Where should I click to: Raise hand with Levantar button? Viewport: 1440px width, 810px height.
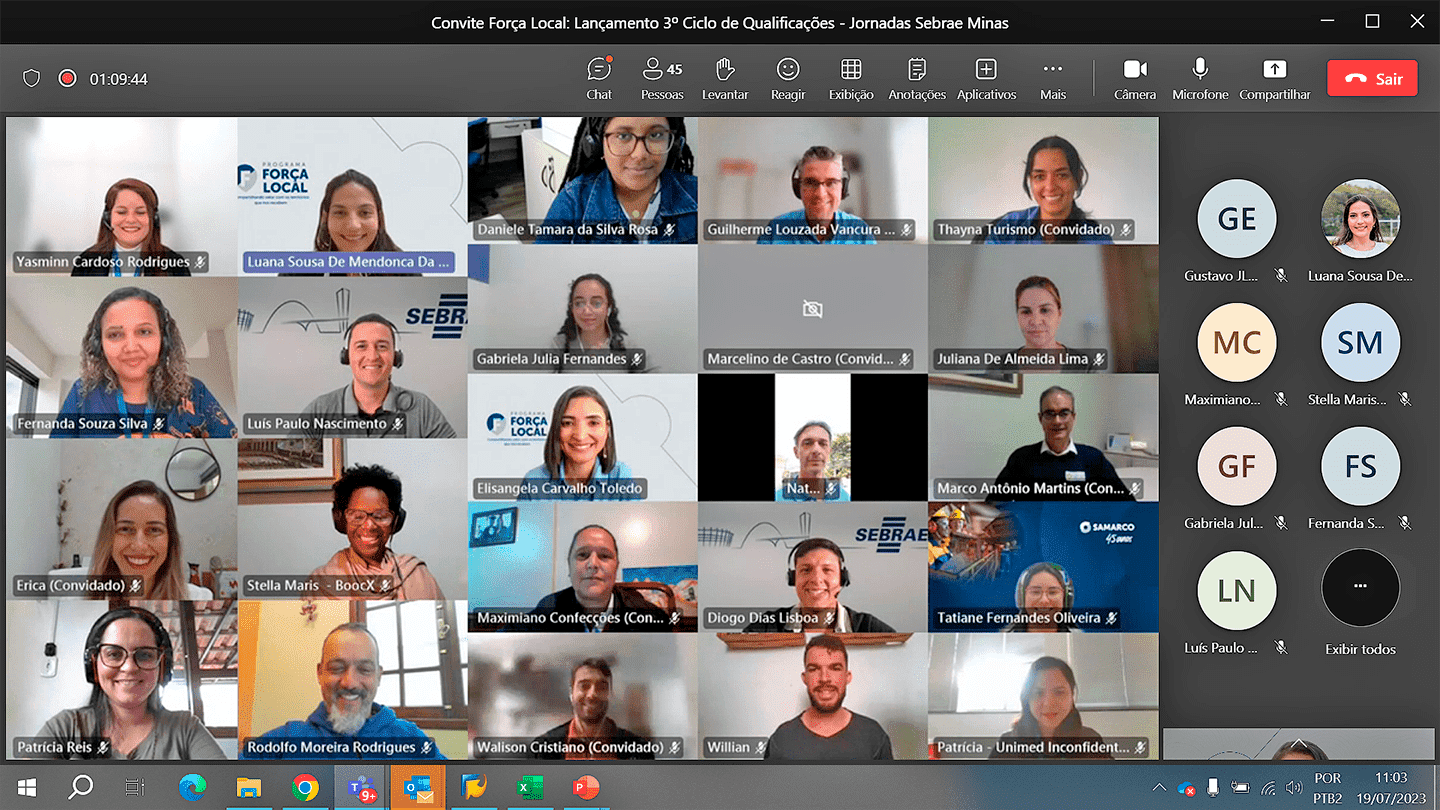725,78
